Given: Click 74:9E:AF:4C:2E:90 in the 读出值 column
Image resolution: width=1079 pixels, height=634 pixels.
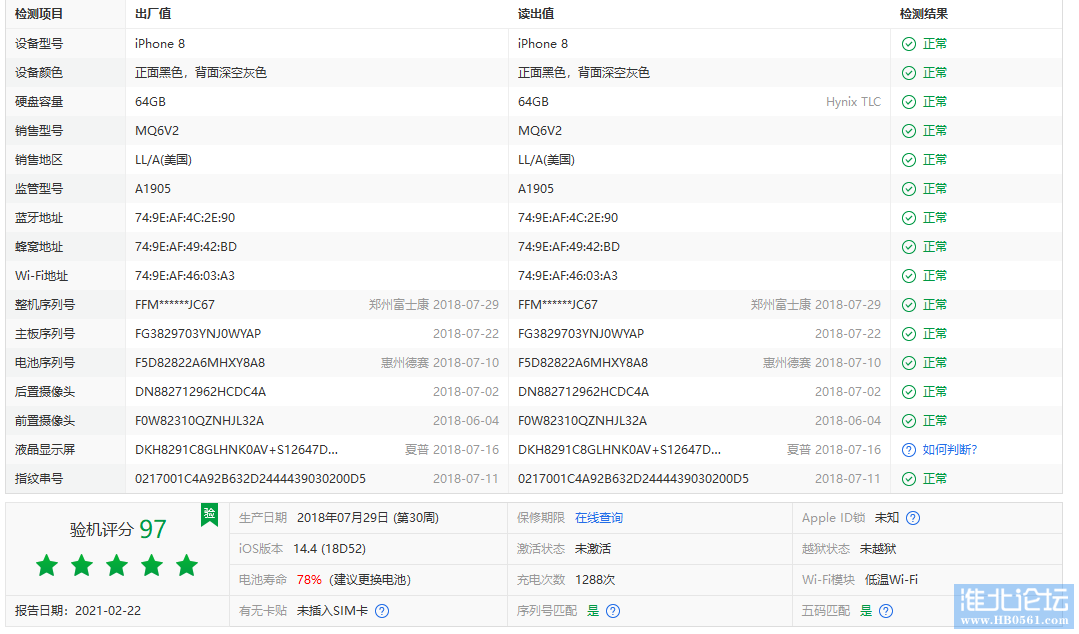Looking at the screenshot, I should point(568,218).
